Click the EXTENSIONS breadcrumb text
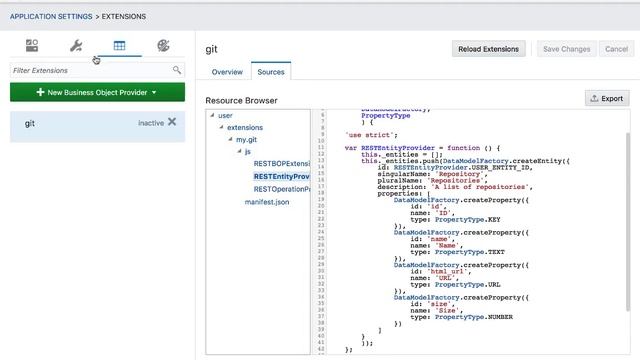The height and width of the screenshot is (360, 640). (x=124, y=16)
